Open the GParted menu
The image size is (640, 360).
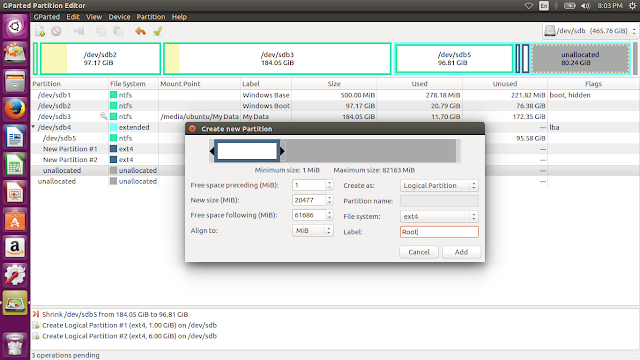tap(47, 17)
